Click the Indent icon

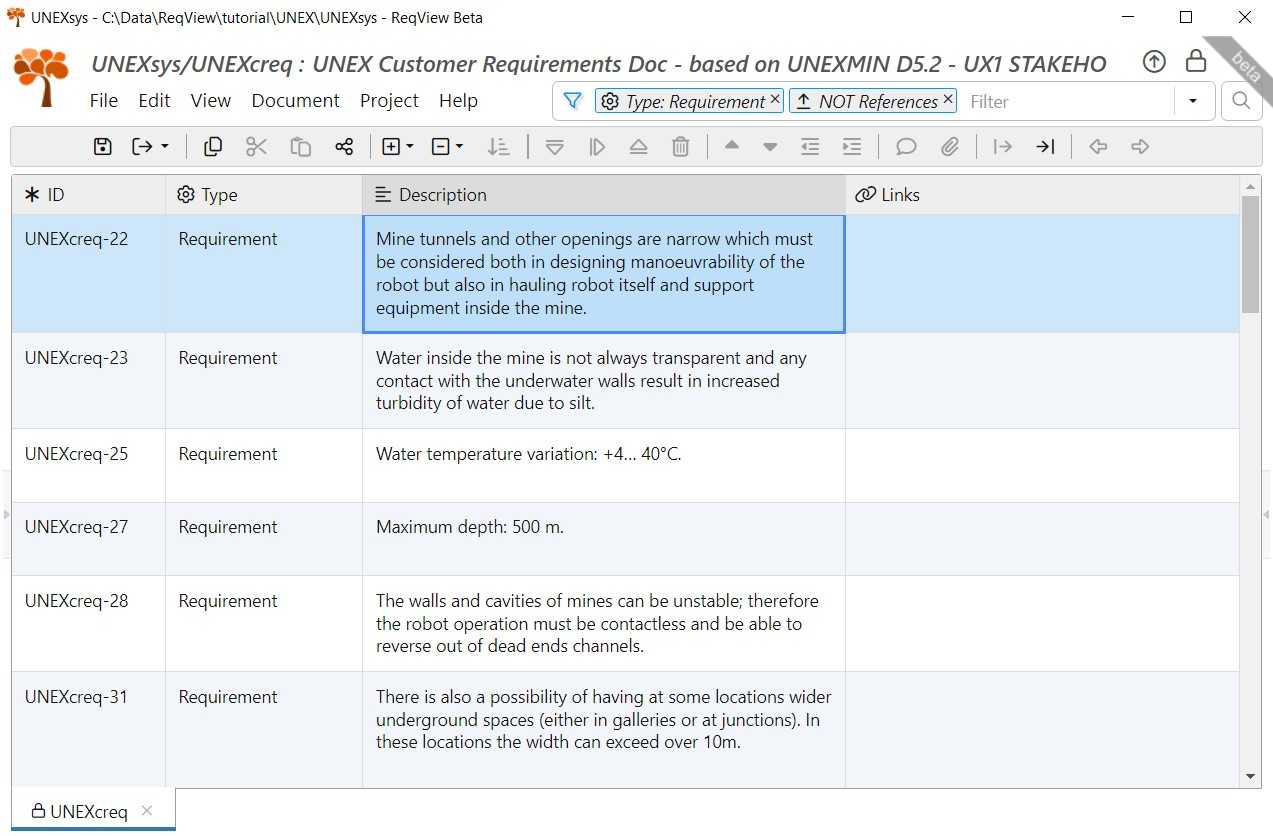tap(852, 147)
